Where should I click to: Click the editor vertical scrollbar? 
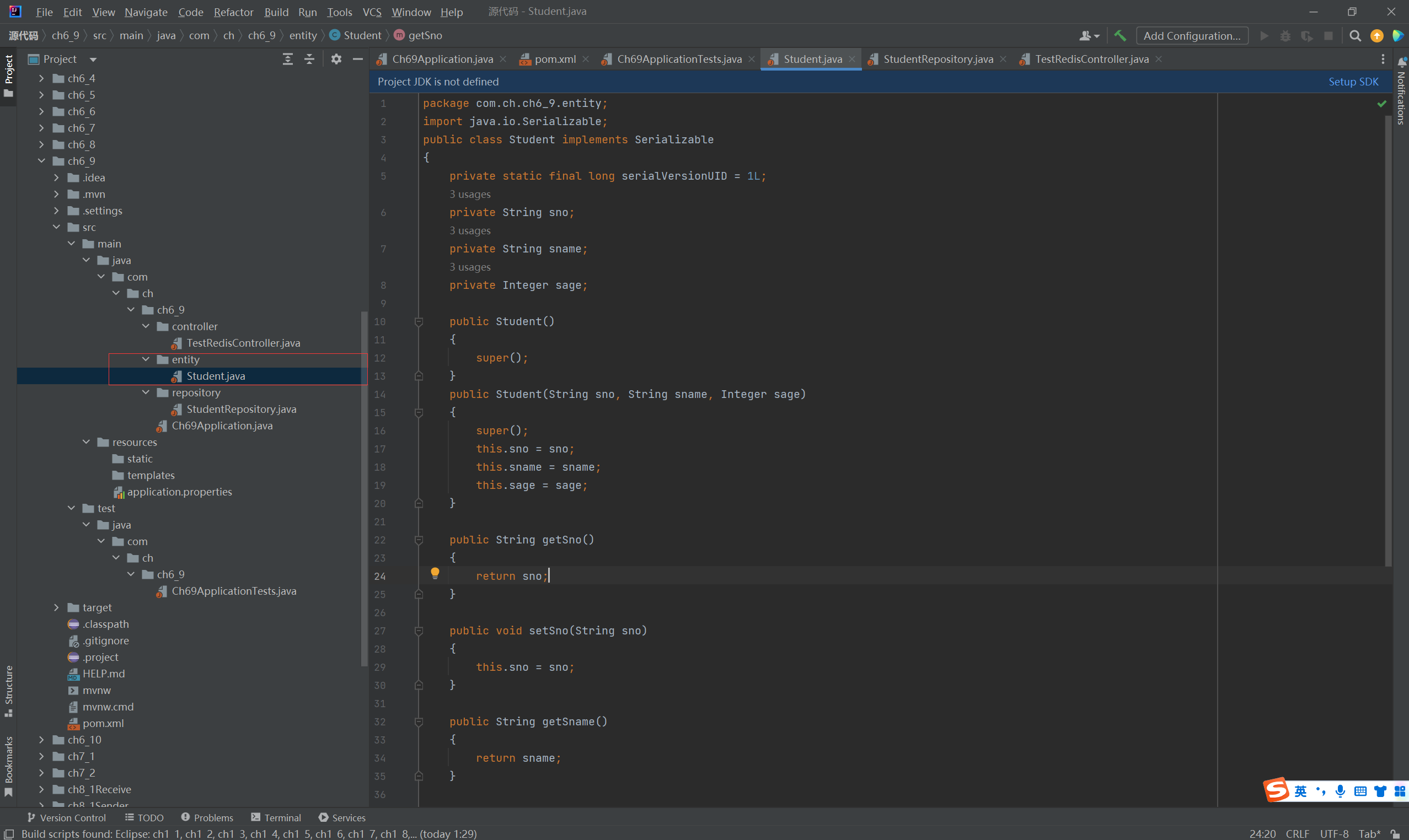(1388, 340)
